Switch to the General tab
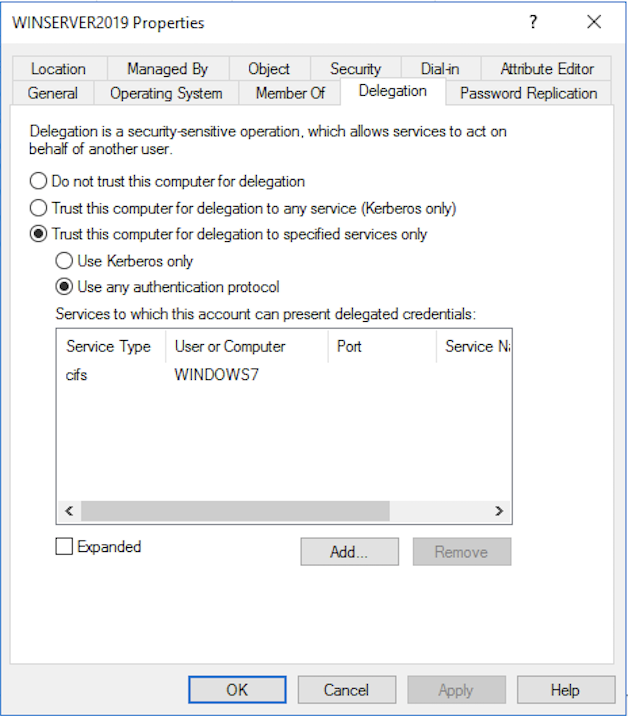This screenshot has width=628, height=716. 53,93
